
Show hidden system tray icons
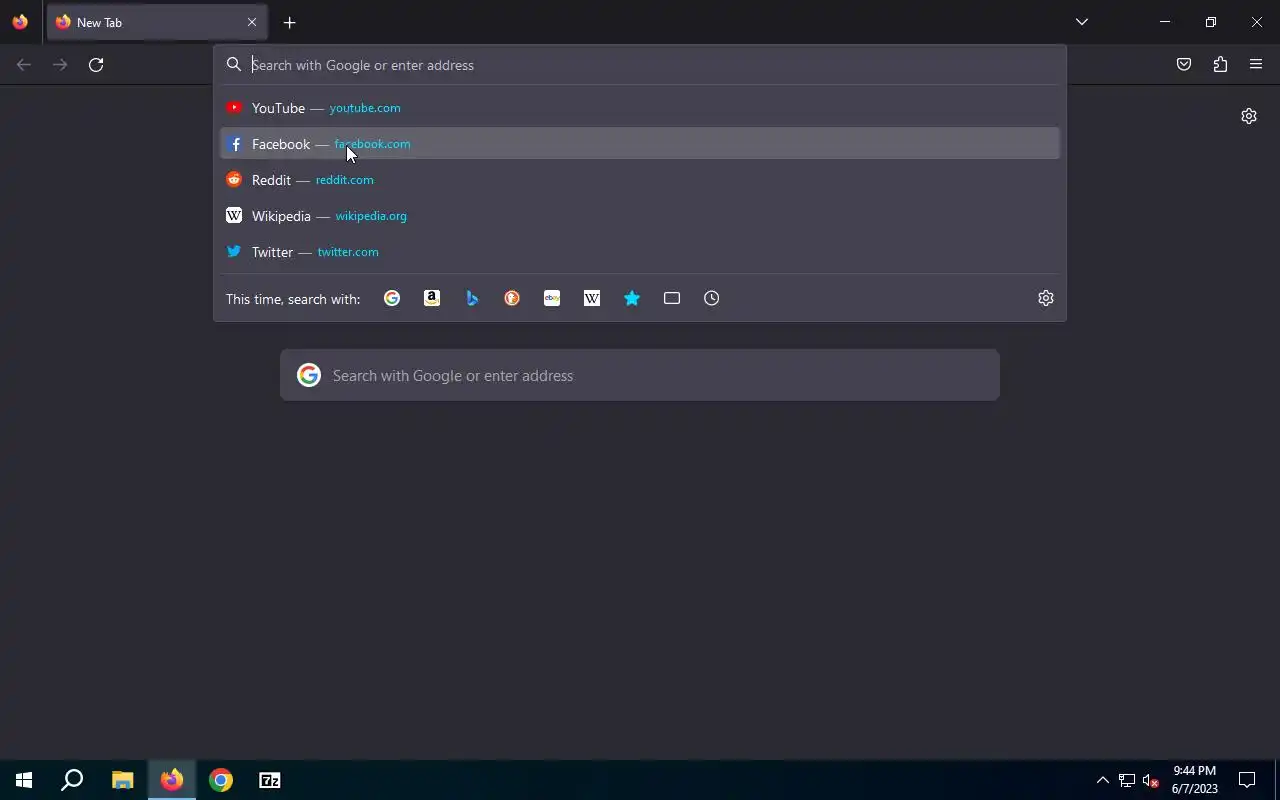pos(1103,780)
